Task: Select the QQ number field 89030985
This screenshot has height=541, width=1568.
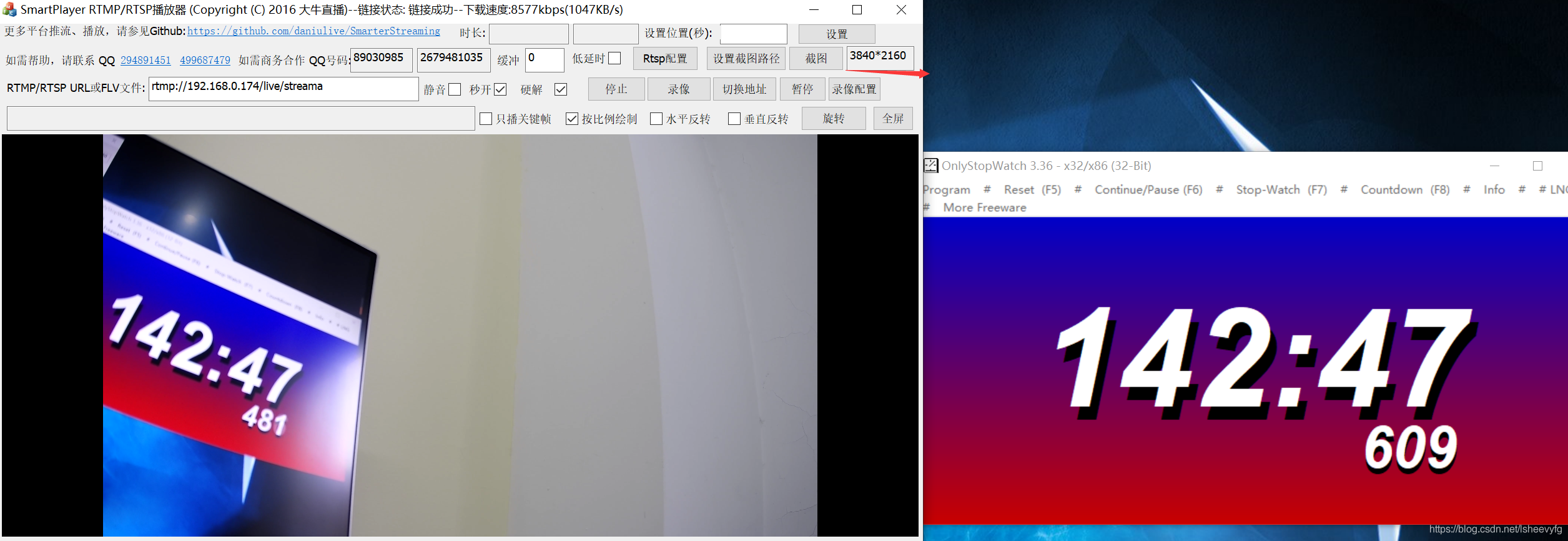Action: coord(382,60)
